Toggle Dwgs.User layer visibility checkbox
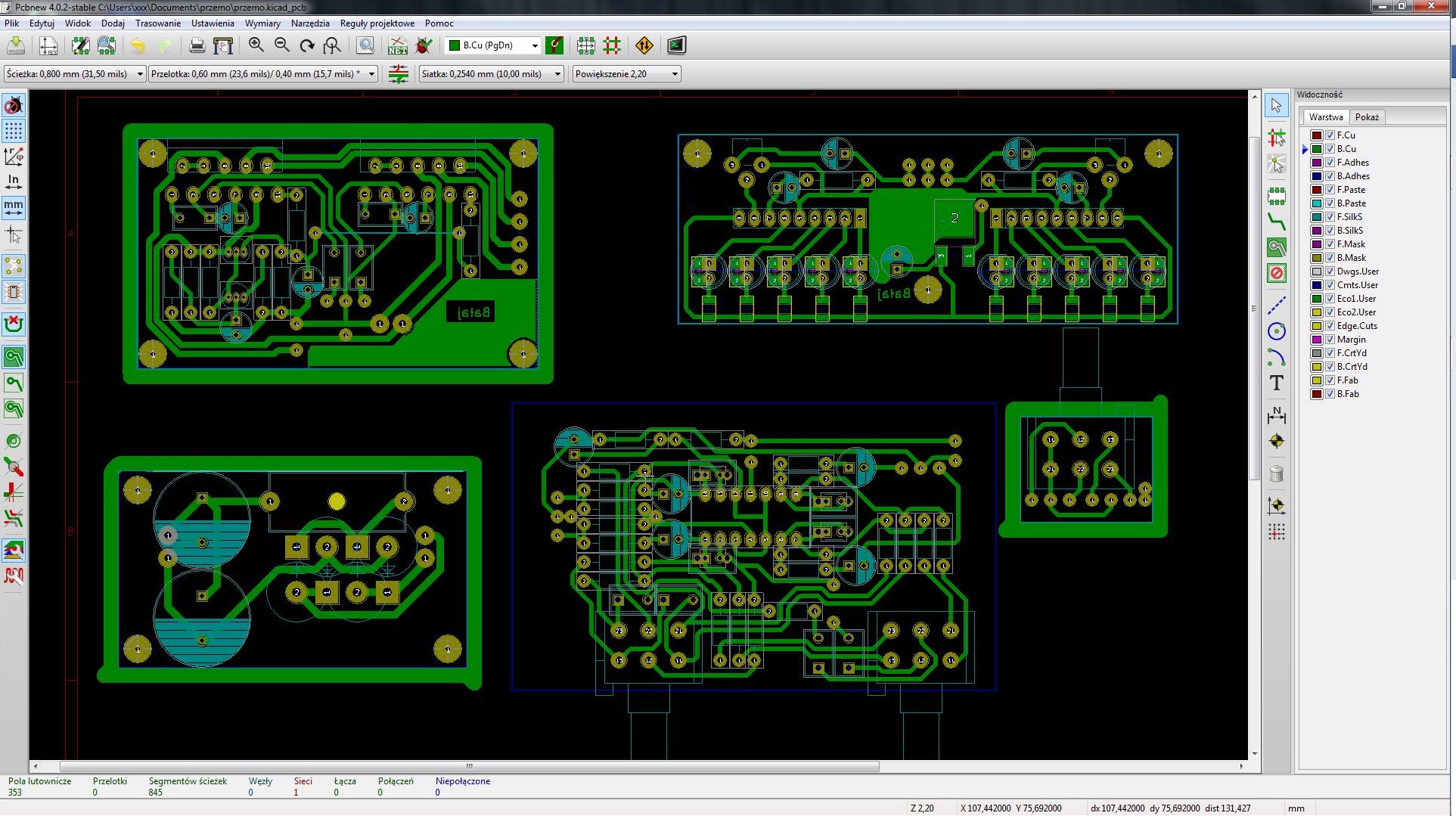The image size is (1456, 816). [1330, 271]
